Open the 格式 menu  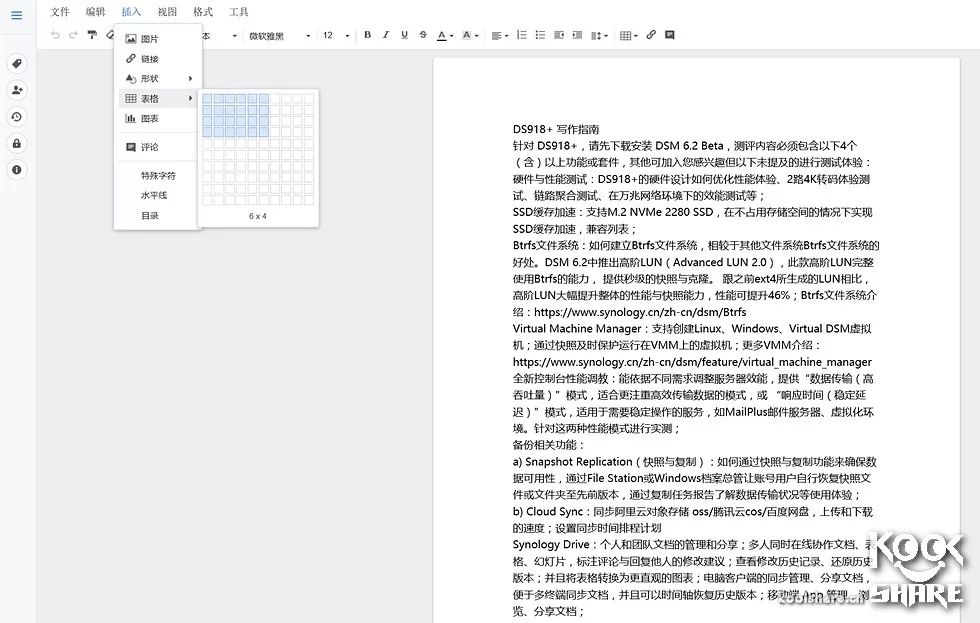[x=203, y=12]
